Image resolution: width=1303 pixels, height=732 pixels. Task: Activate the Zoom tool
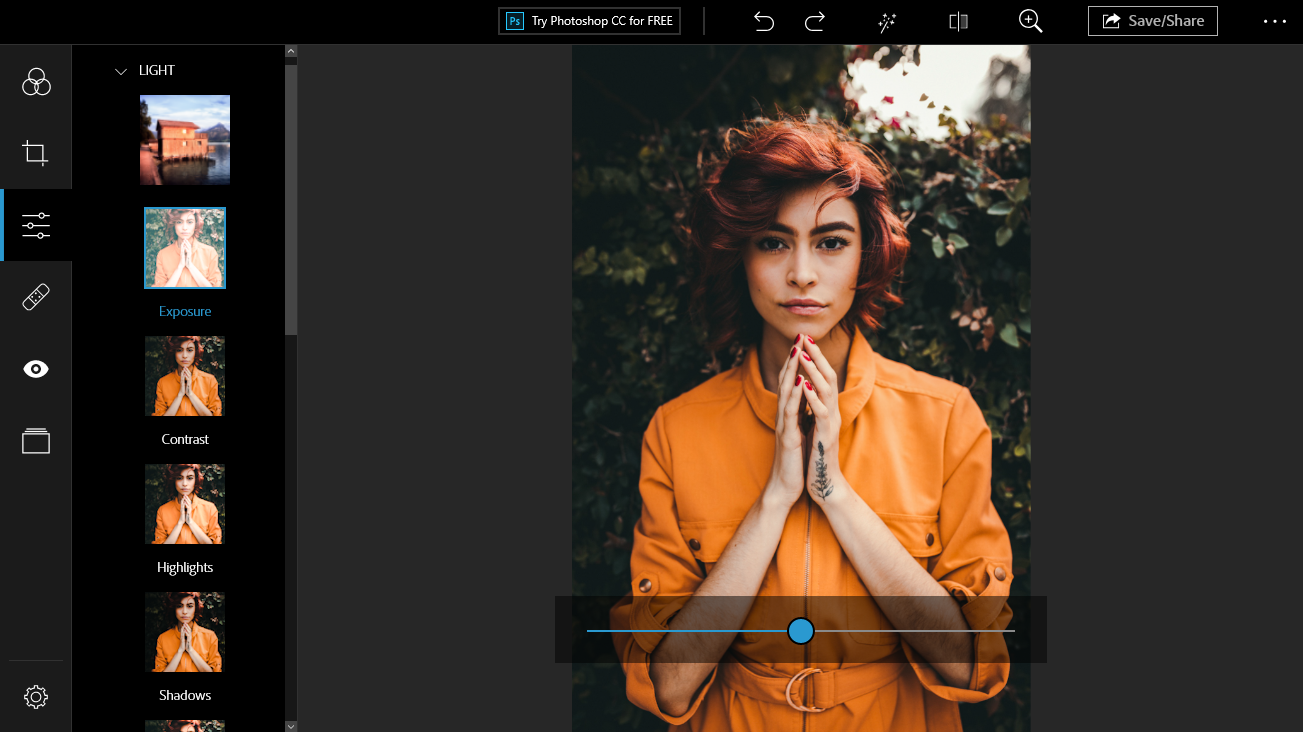tap(1030, 20)
